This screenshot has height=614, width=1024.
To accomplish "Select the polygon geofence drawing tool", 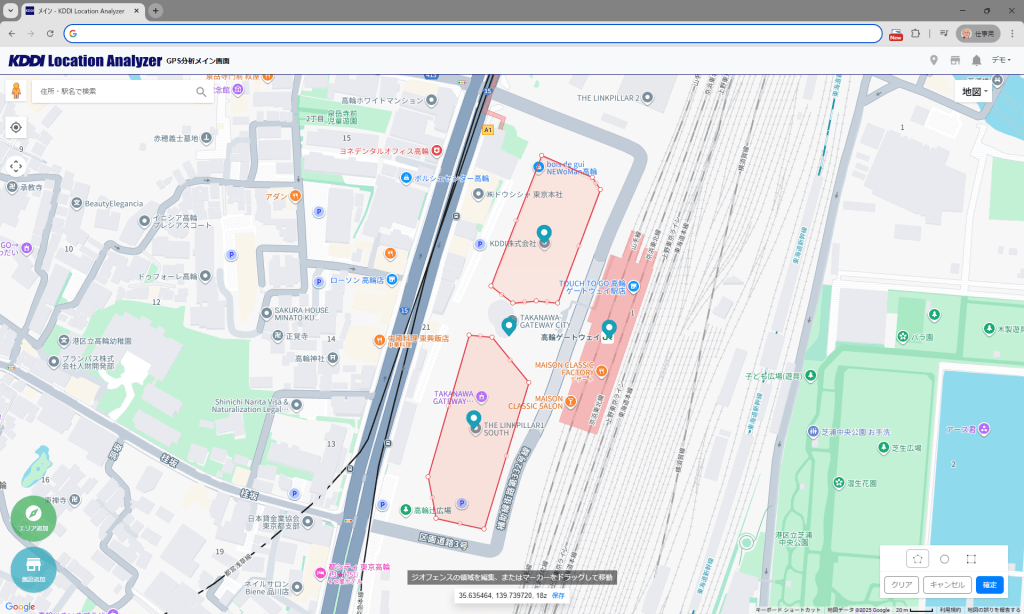I will tap(918, 558).
